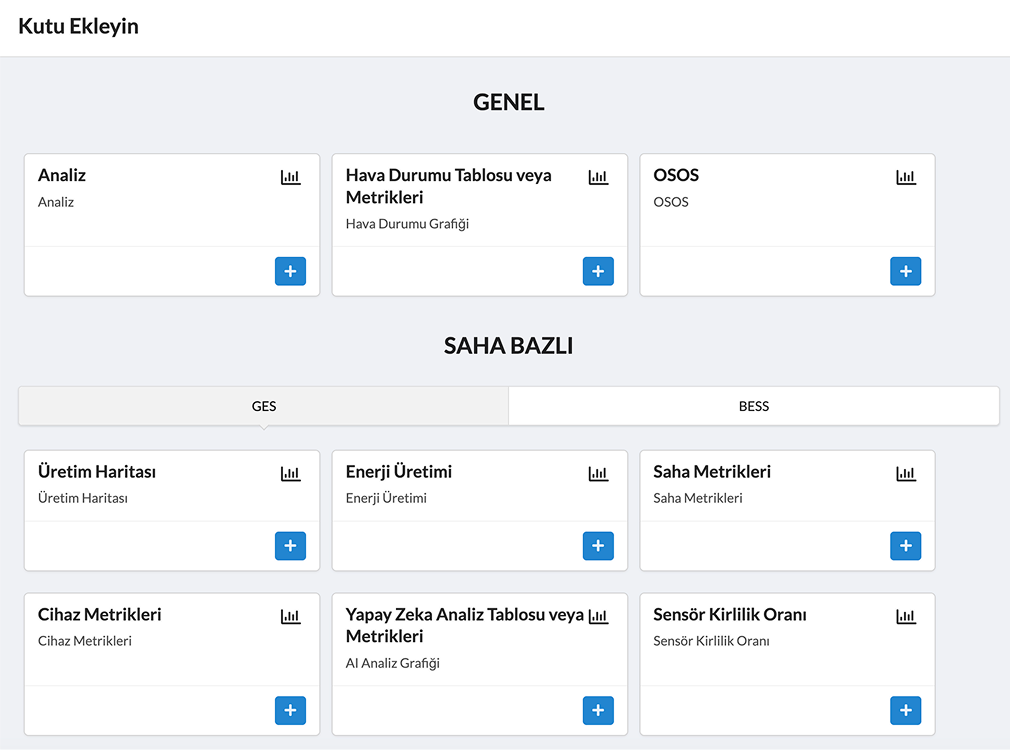Click the Saha Metrikleri chart icon

tap(905, 474)
